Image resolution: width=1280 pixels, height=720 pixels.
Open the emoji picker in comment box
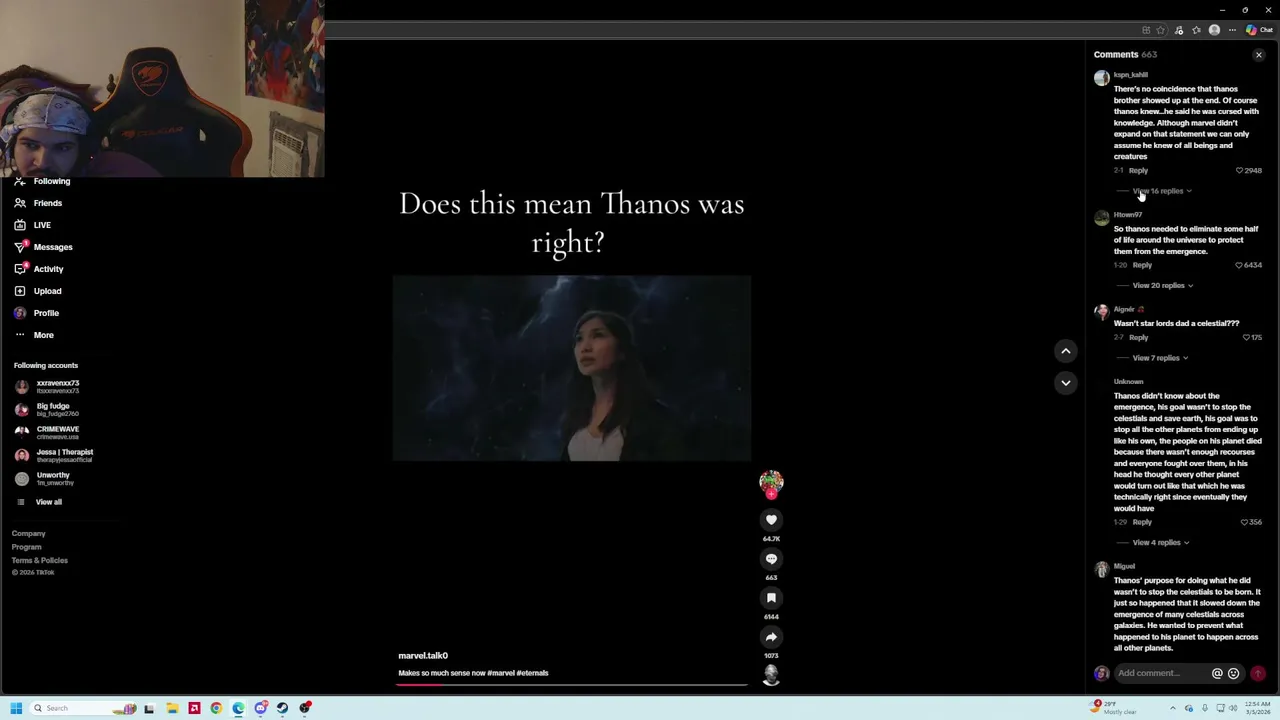1233,674
